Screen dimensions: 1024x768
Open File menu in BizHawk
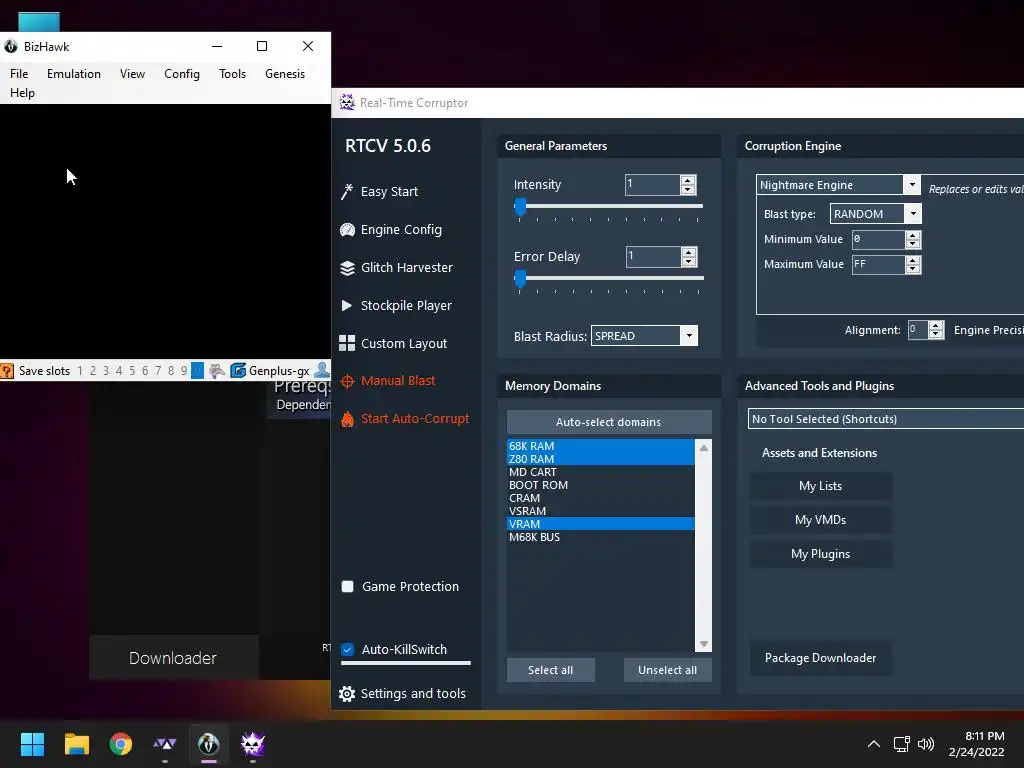(19, 74)
